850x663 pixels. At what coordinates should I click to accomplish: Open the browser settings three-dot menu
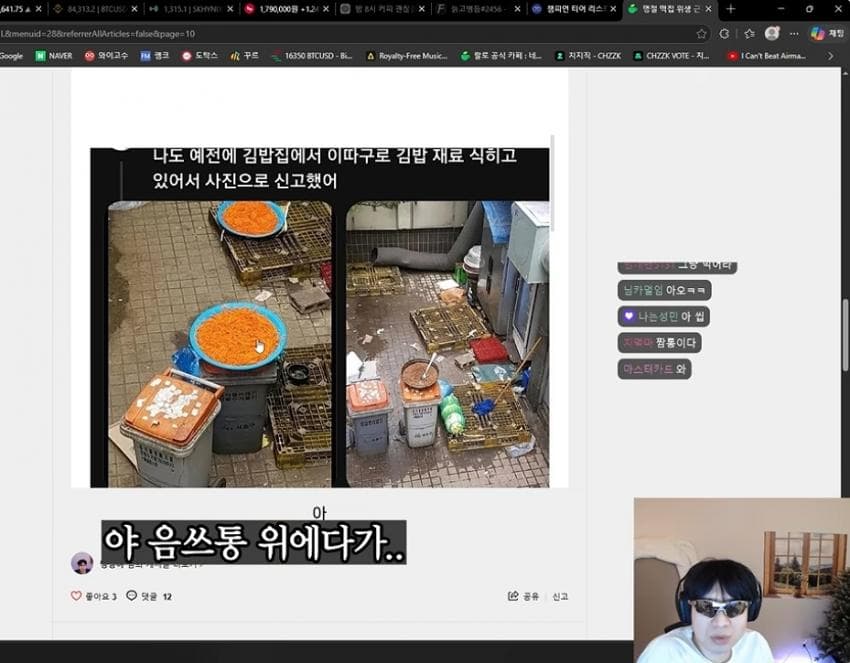(x=794, y=34)
